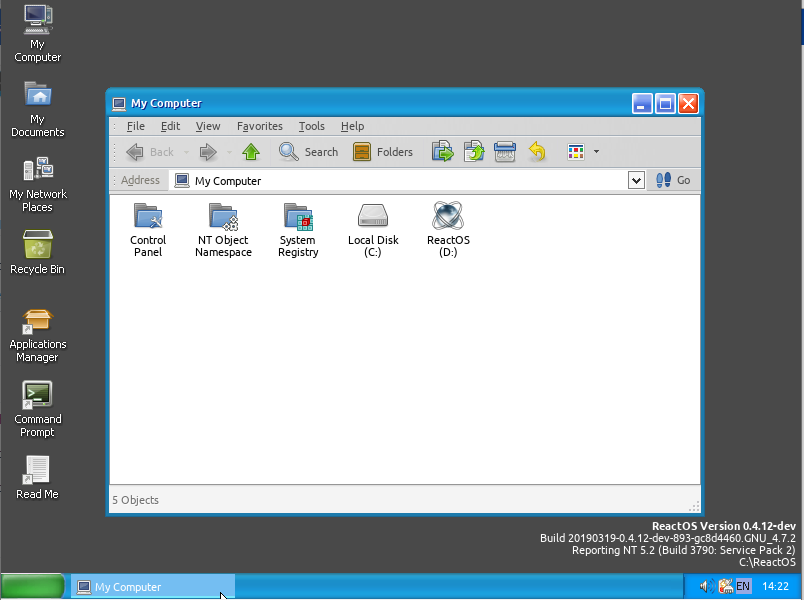Open the File menu
Image resolution: width=804 pixels, height=600 pixels.
coord(136,126)
